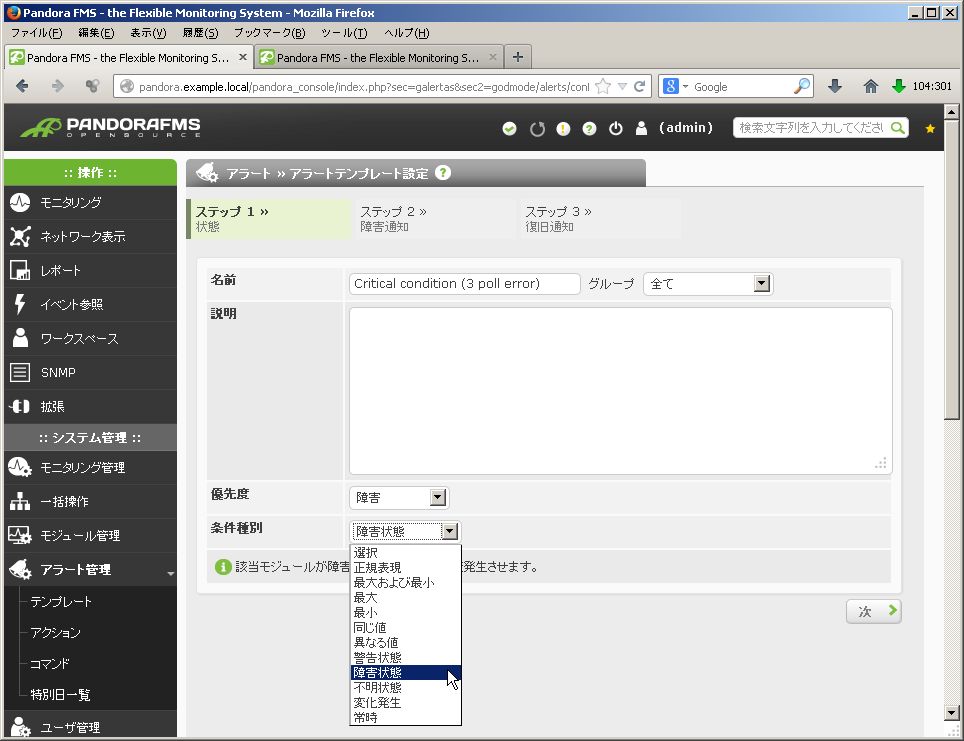The height and width of the screenshot is (741, 964).
Task: Choose 変化発生 option
Action: 405,702
